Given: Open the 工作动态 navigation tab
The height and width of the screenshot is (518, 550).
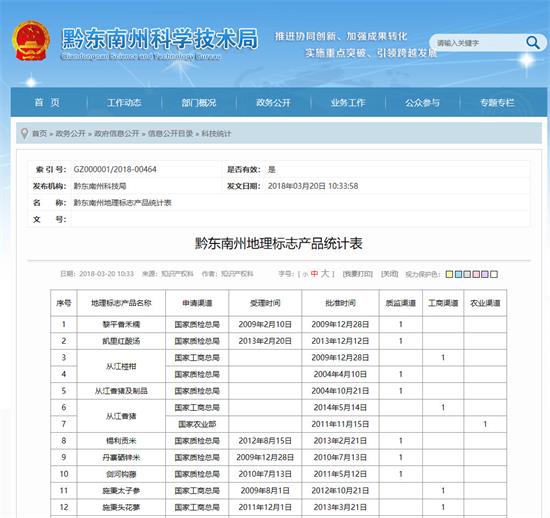Looking at the screenshot, I should (124, 102).
